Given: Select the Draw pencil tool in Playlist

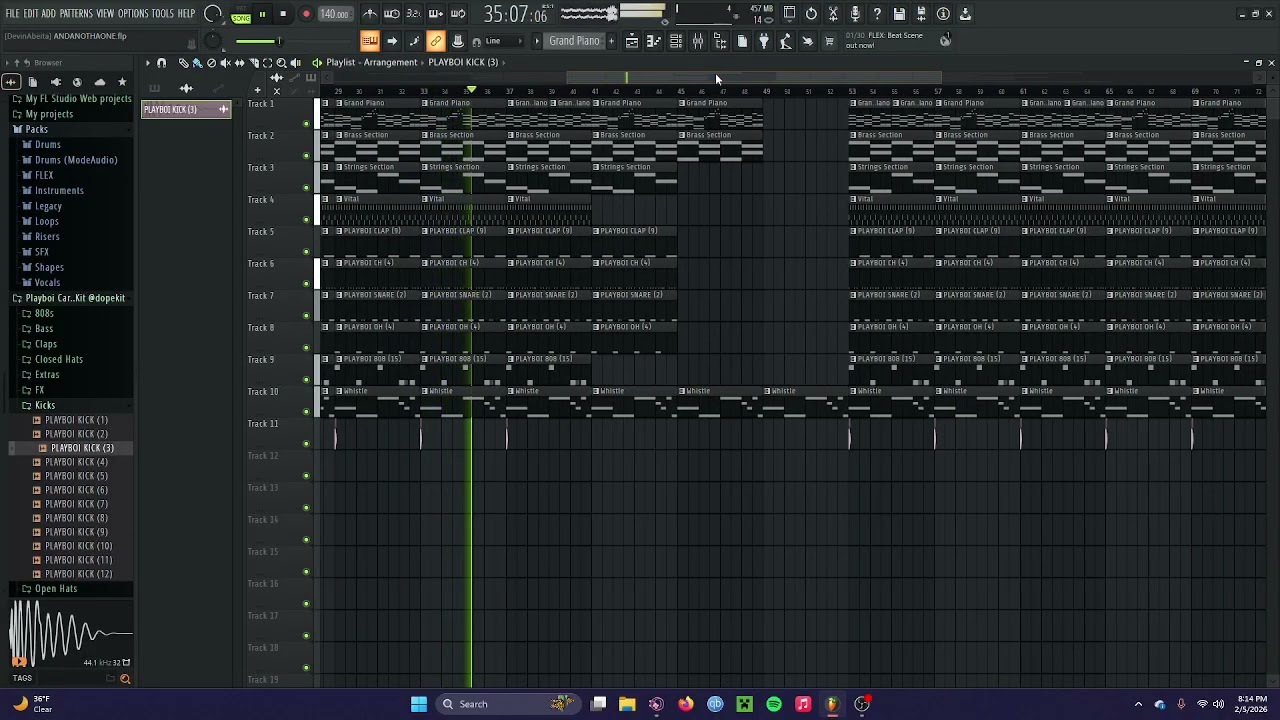Looking at the screenshot, I should point(183,63).
